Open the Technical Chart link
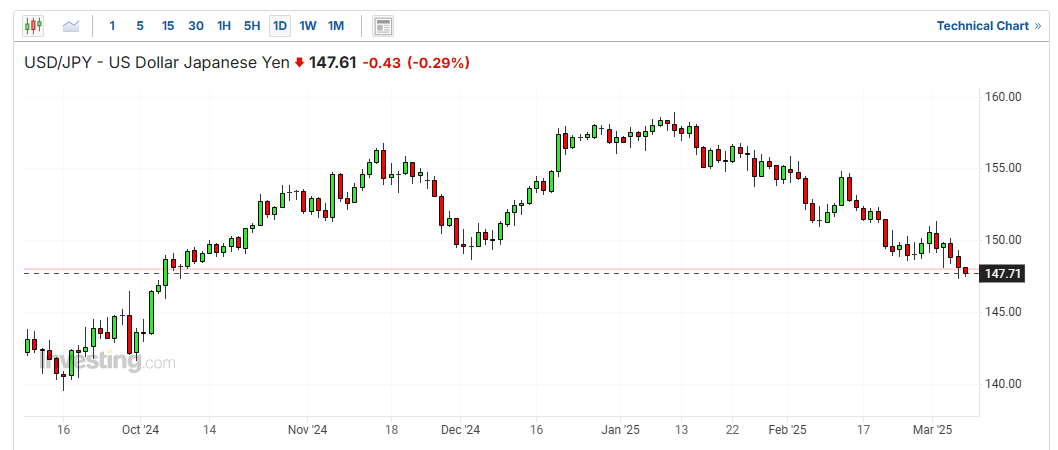This screenshot has height=450, width=1058. pyautogui.click(x=989, y=26)
